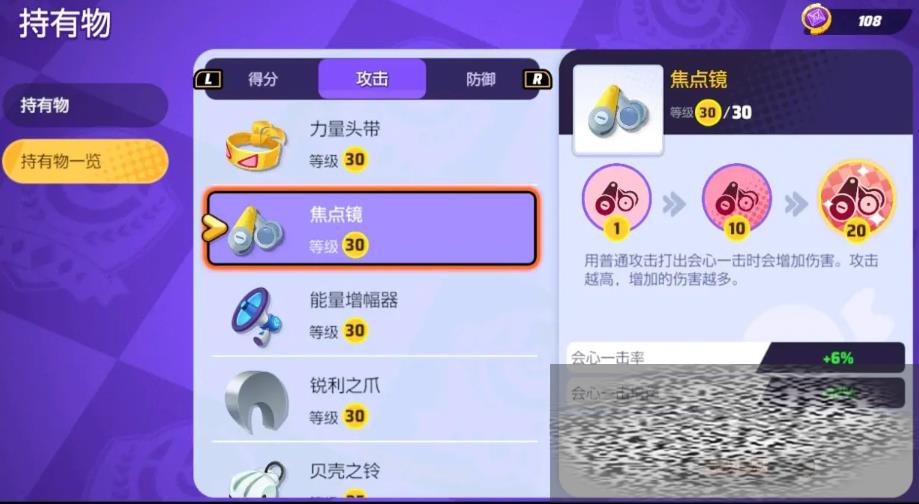
Task: Click the 会心一击率 +6% stat row
Action: pos(736,357)
